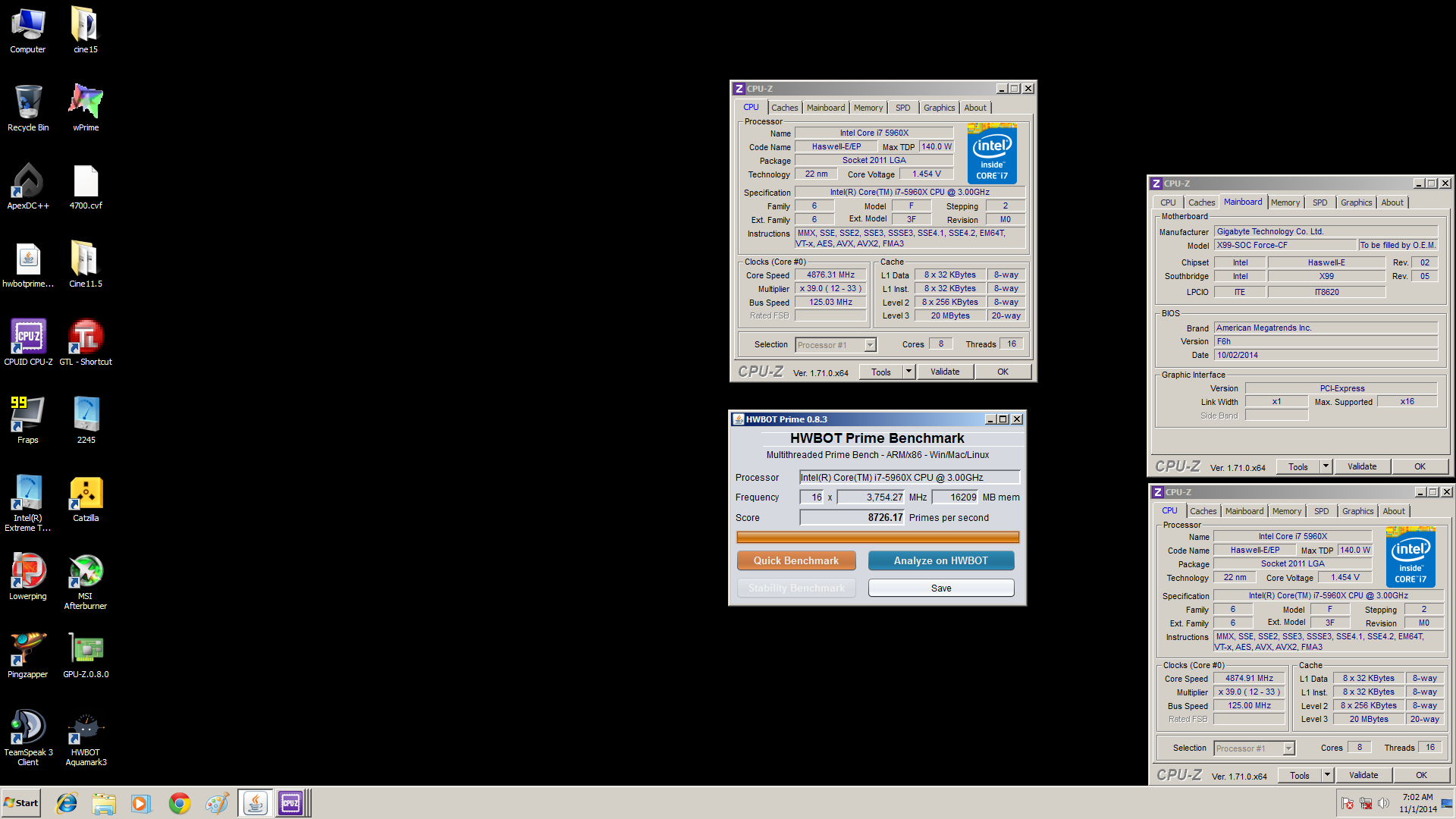The width and height of the screenshot is (1456, 819).
Task: Click Validate in top-center CPU-Z window
Action: click(x=945, y=372)
